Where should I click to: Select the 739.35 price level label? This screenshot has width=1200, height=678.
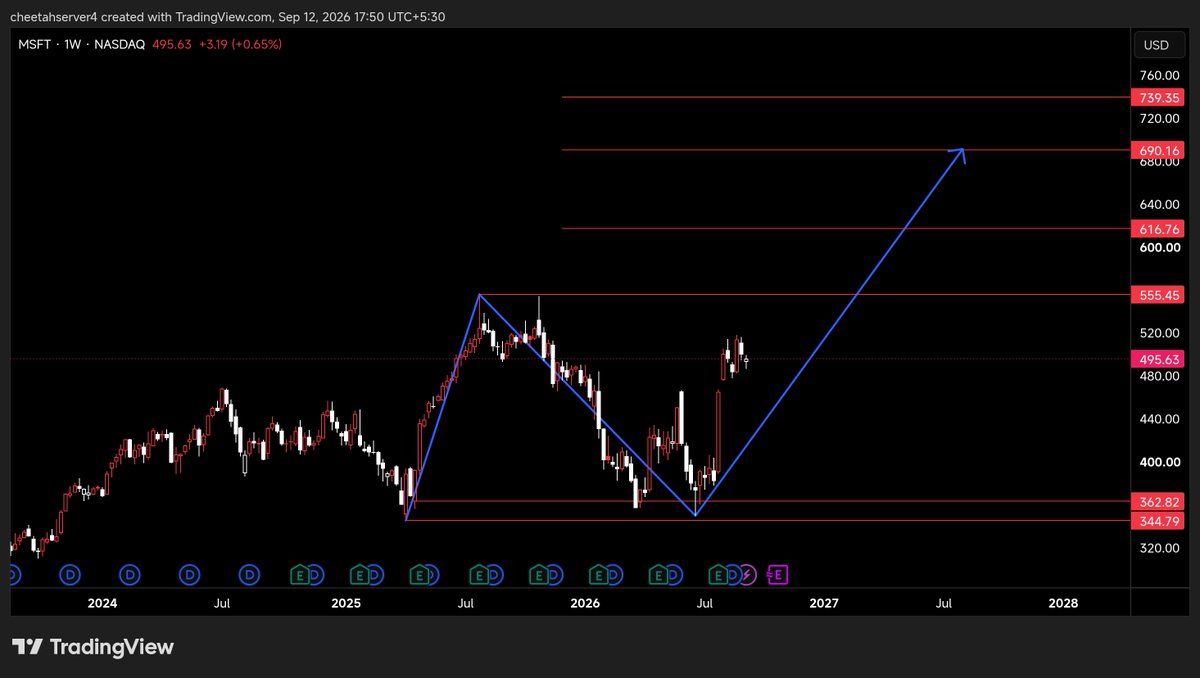(x=1160, y=97)
